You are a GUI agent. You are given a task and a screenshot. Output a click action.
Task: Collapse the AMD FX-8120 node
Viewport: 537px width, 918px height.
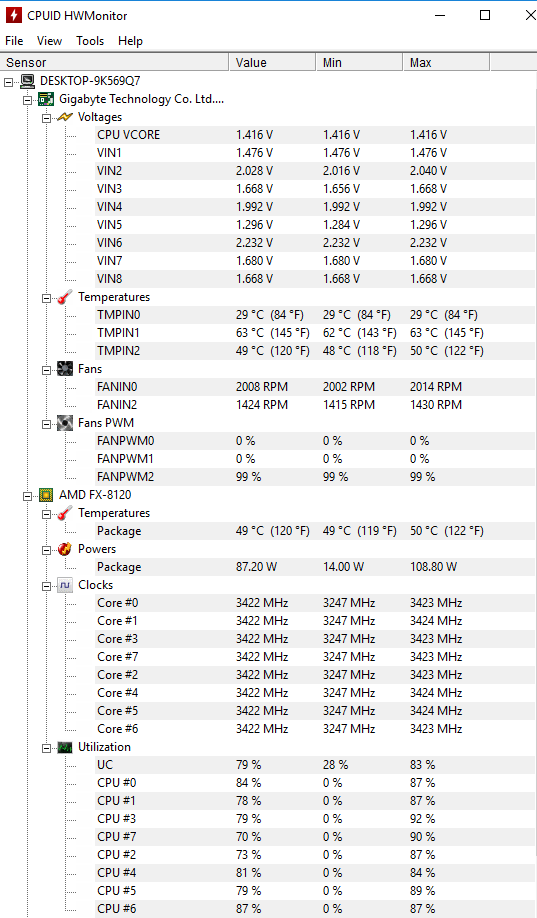pos(28,496)
